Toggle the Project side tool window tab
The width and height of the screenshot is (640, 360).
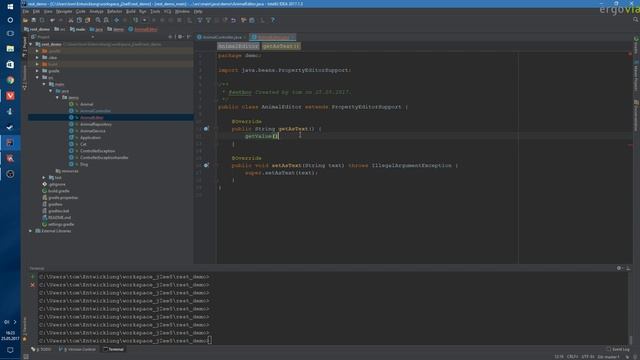[x=24, y=46]
